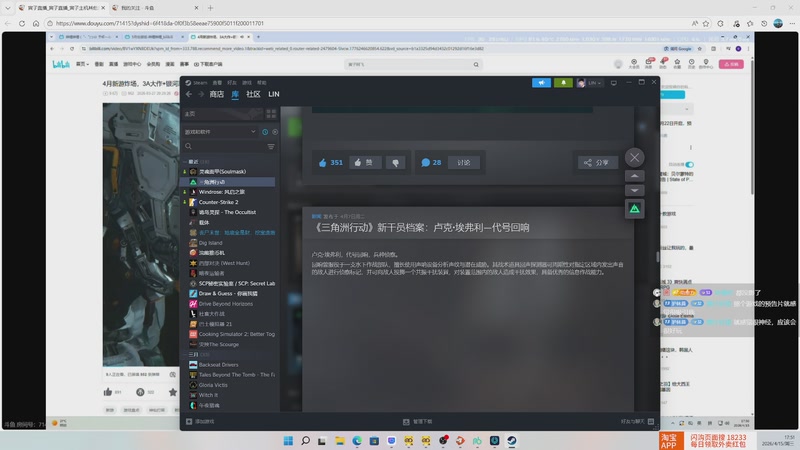Screen dimensions: 800x450
Task: Click the thumbs-up 赞 button
Action: click(x=365, y=163)
